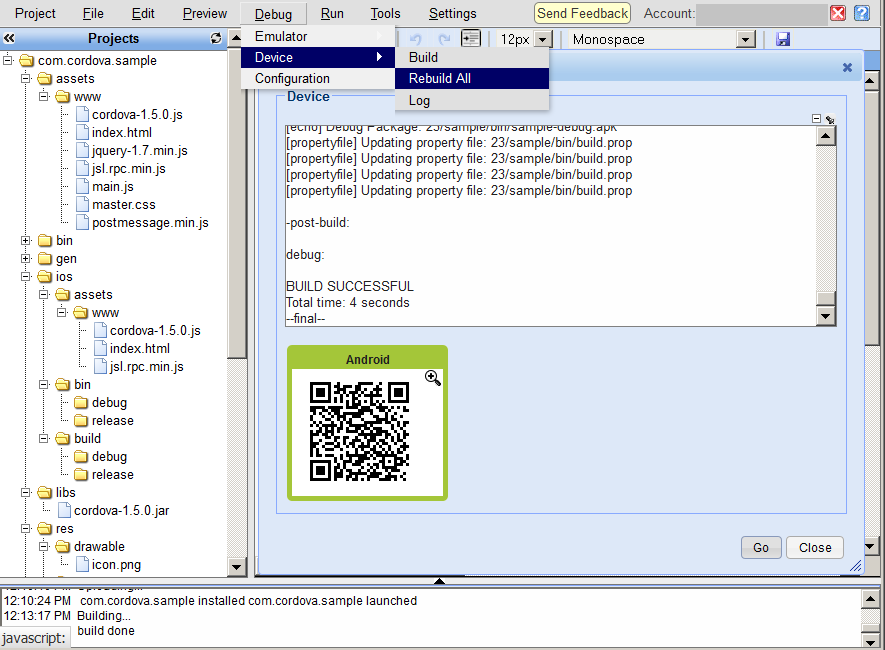885x650 pixels.
Task: Click the Android QR code image
Action: pos(360,432)
